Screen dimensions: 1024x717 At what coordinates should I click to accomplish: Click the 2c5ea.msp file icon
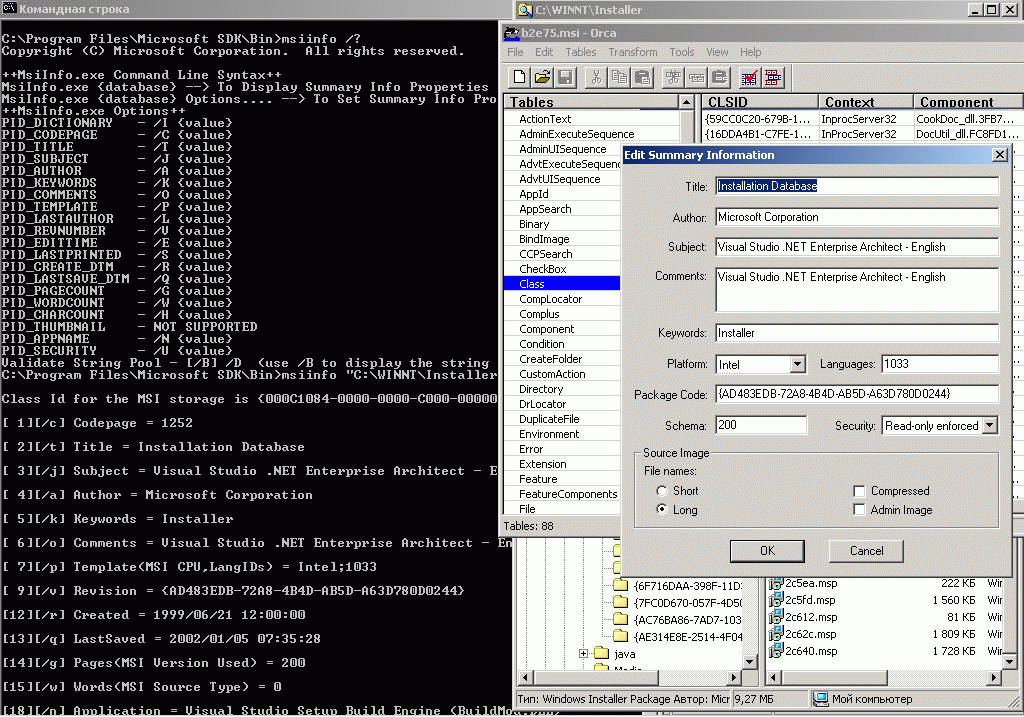[x=775, y=584]
